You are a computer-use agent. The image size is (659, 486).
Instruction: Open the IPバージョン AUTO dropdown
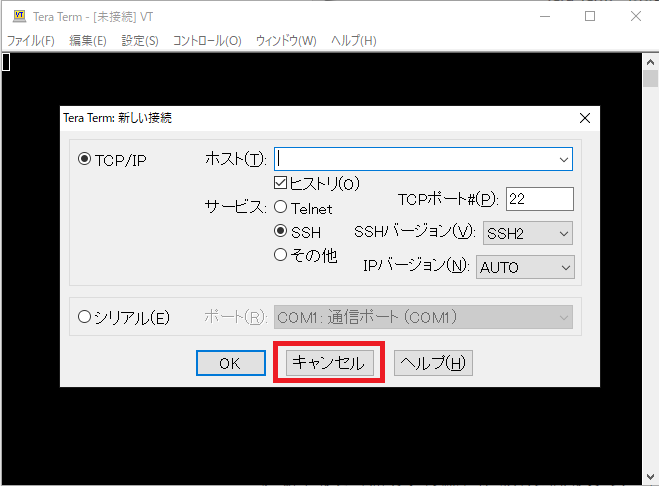coord(525,267)
